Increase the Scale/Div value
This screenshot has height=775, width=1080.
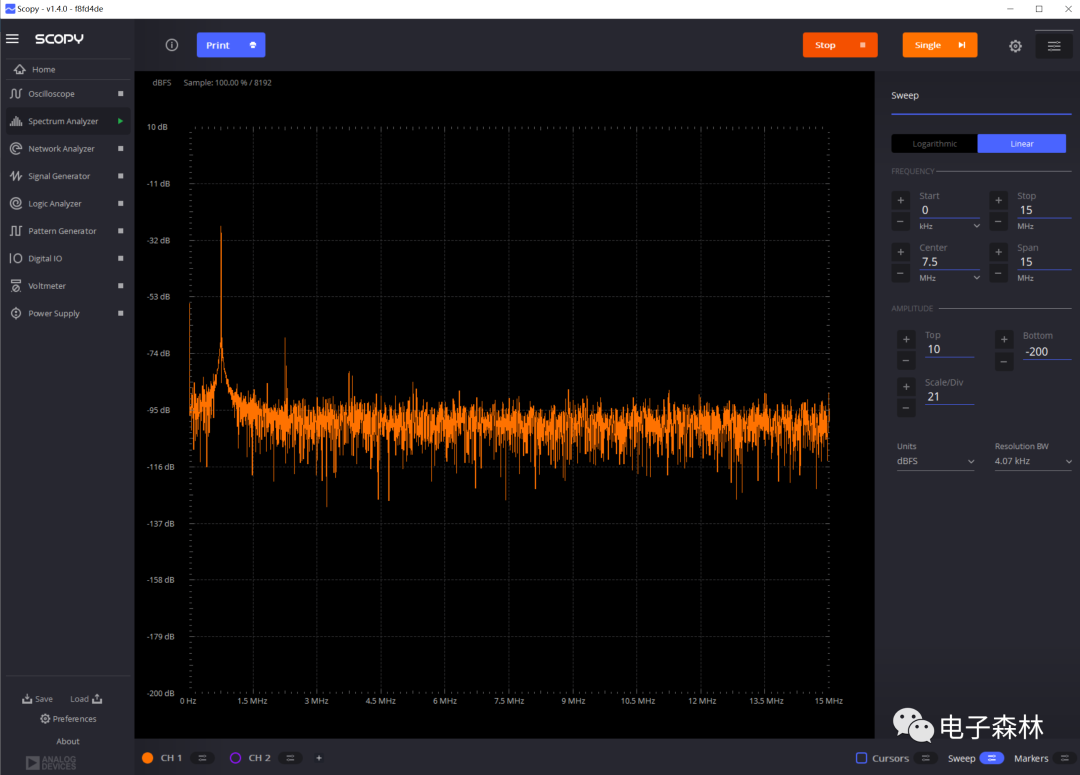coord(906,387)
